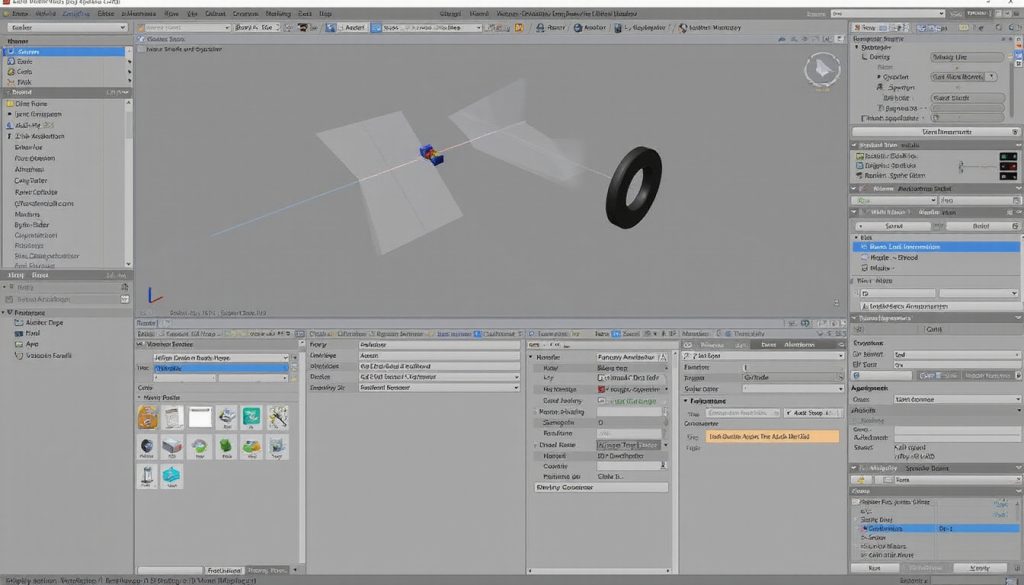The image size is (1024, 585).
Task: Select the gray box palette icon
Action: click(173, 447)
